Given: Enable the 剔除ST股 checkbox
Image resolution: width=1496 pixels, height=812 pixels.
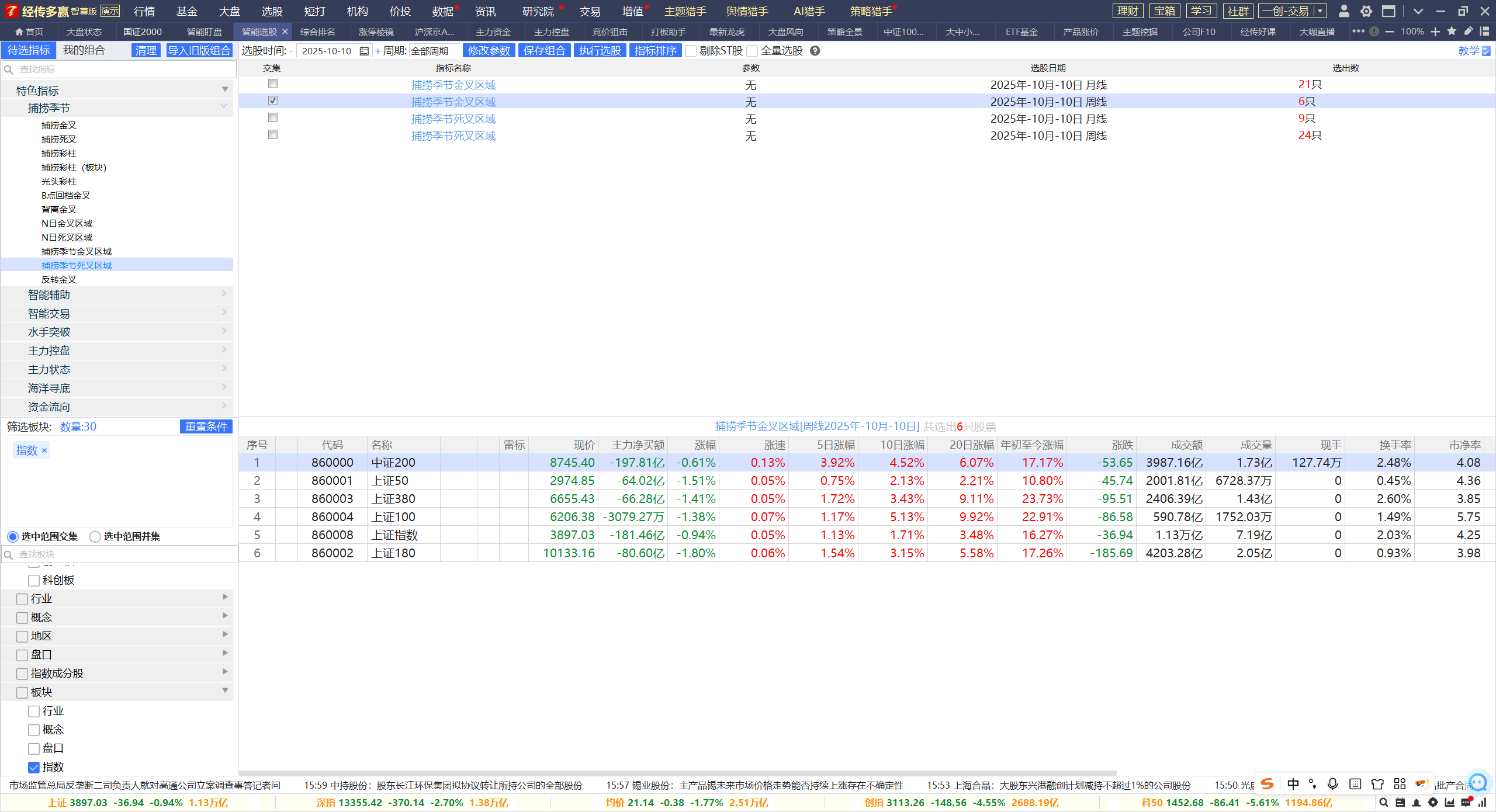Looking at the screenshot, I should point(691,51).
